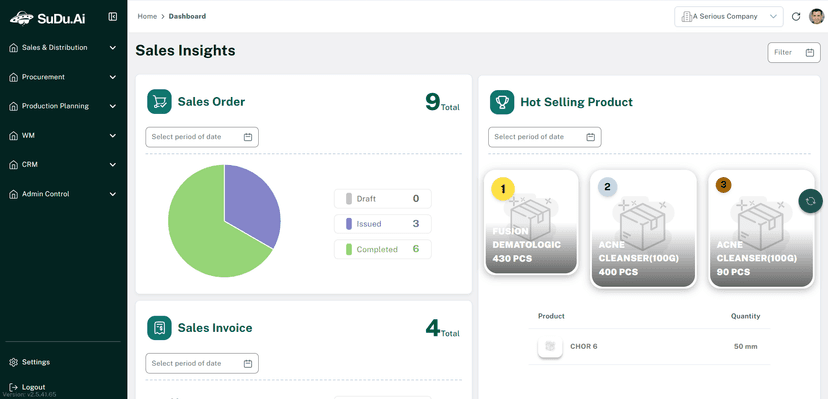Click the Quantity column header
Viewport: 828px width, 399px height.
(x=746, y=317)
